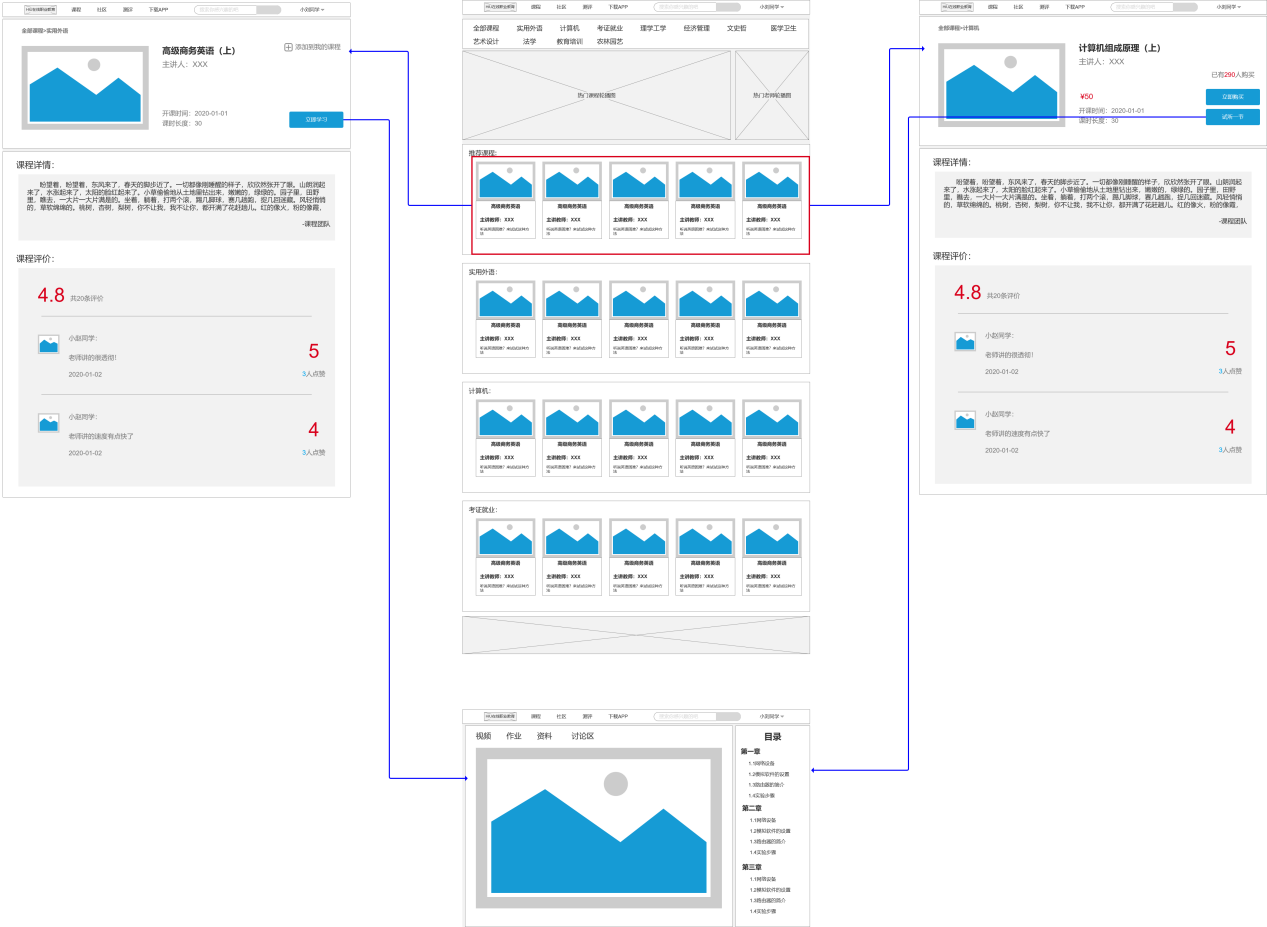Click the site logo on the video page header

click(x=500, y=716)
